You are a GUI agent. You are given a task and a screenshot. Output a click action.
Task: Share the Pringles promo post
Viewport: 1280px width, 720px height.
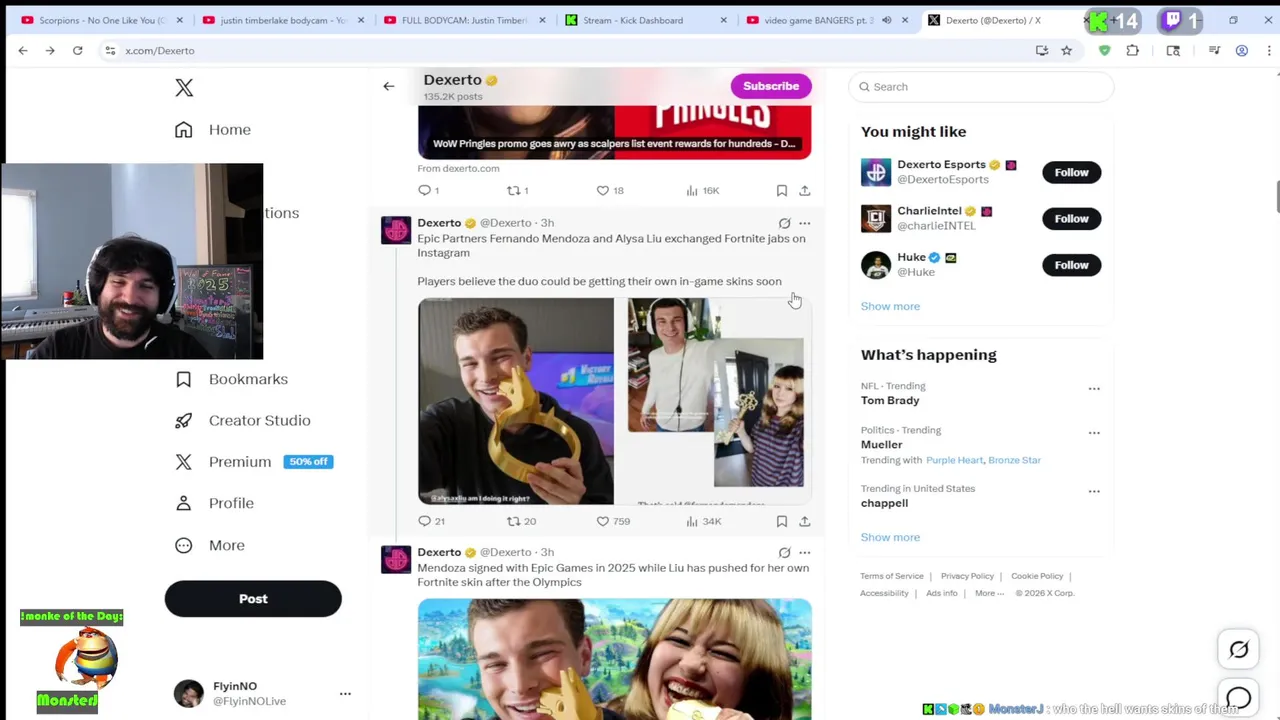coord(804,190)
